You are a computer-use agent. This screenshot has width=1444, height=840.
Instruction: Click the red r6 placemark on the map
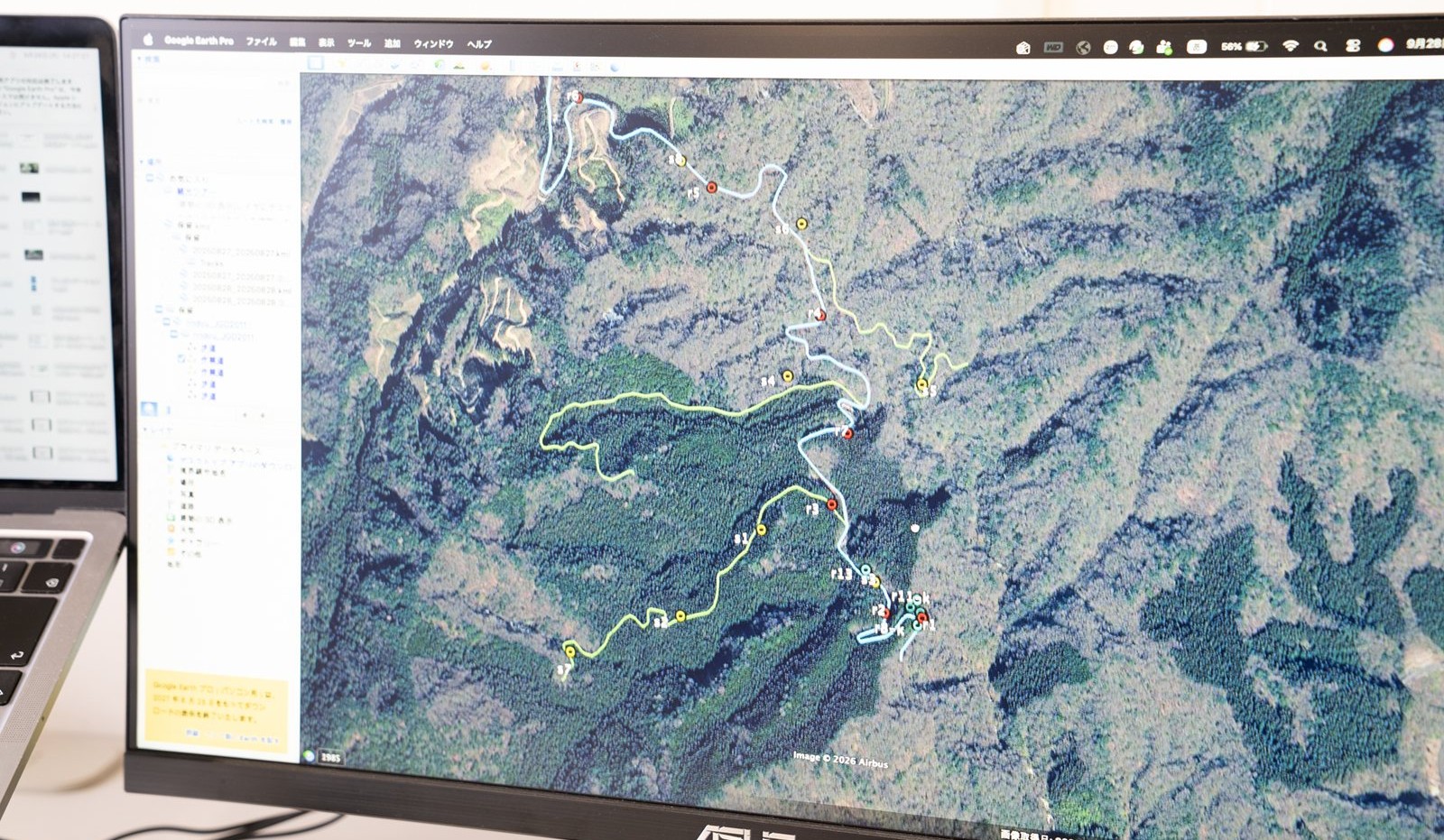pos(578,97)
